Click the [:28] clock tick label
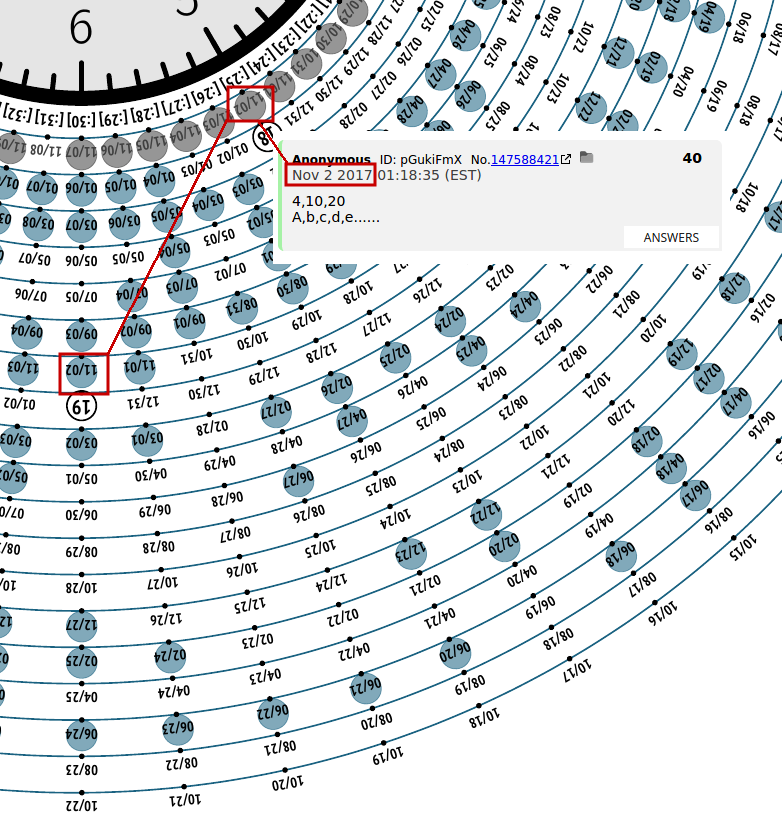 pos(144,114)
